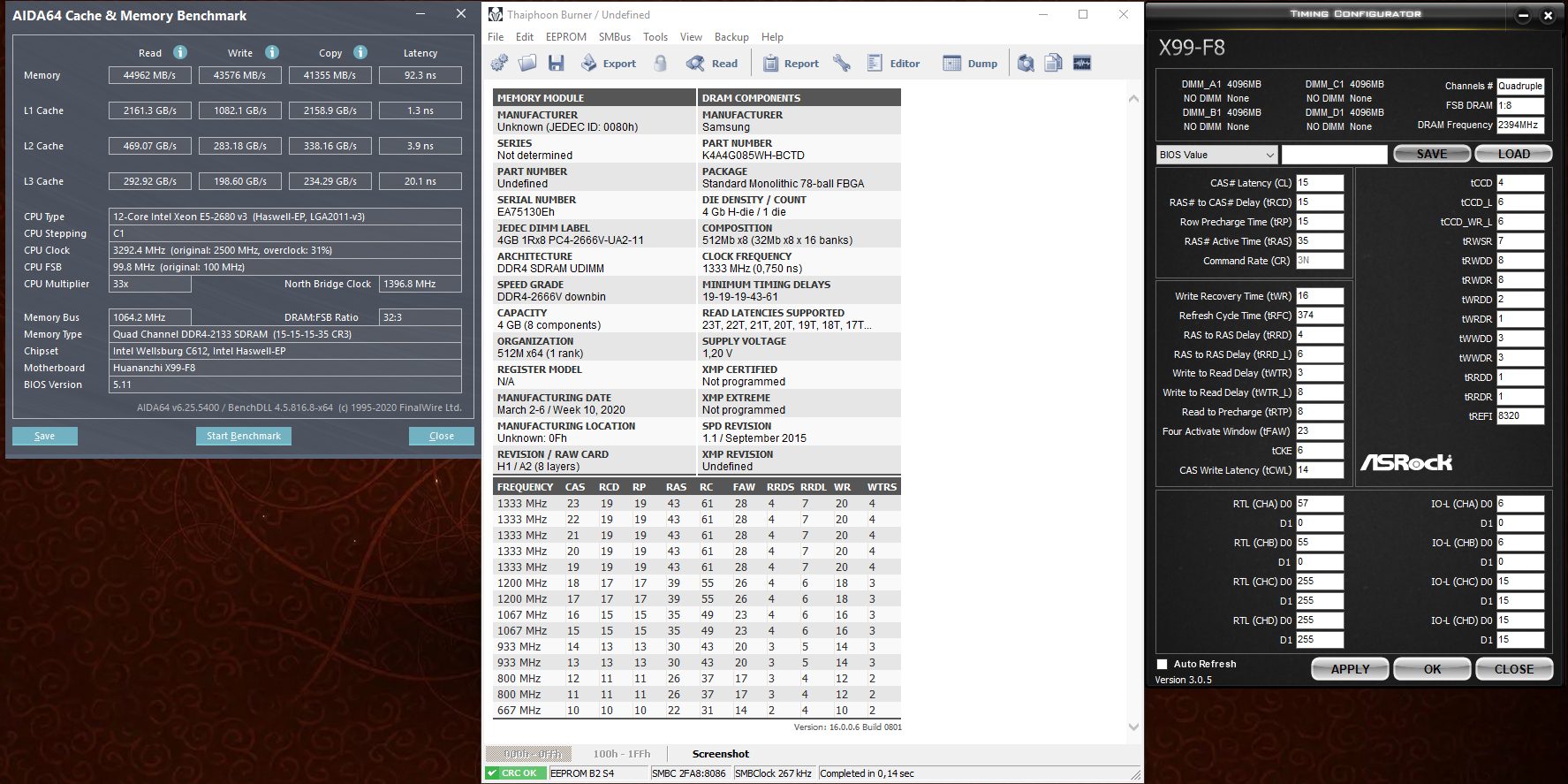
Task: Click LOAD in Timing Configurator
Action: tap(1514, 154)
